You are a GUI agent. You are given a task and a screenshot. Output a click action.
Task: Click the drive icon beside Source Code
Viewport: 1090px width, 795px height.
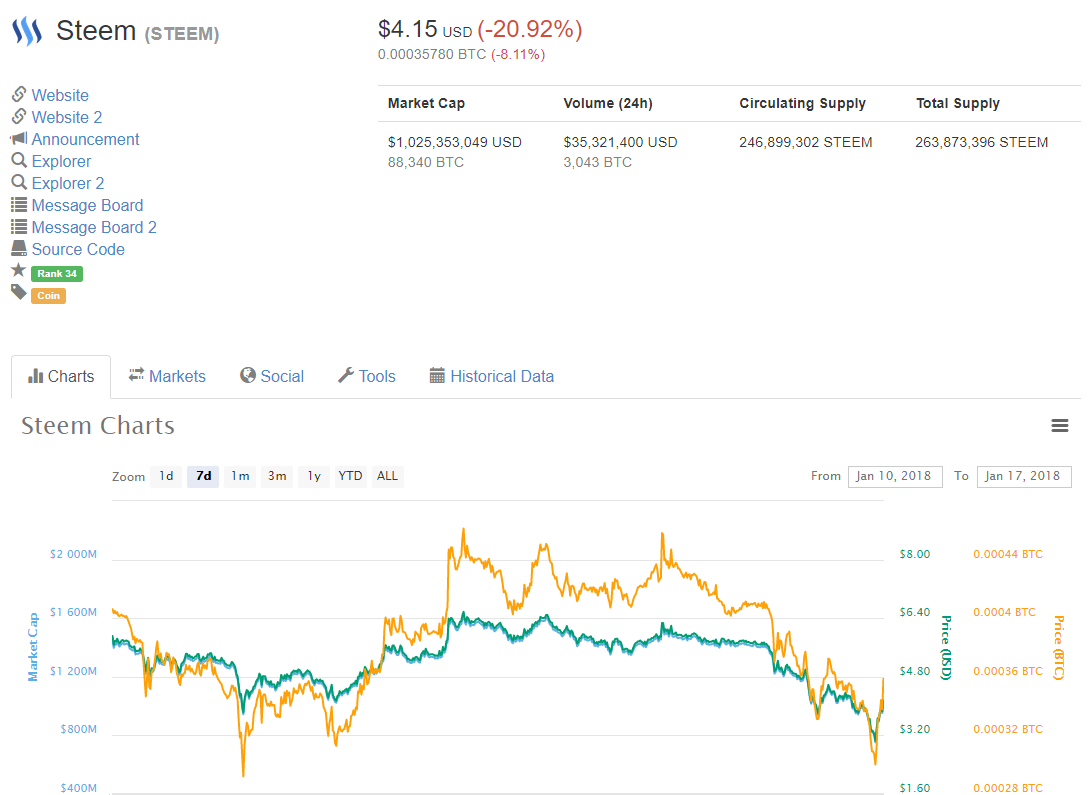[19, 248]
